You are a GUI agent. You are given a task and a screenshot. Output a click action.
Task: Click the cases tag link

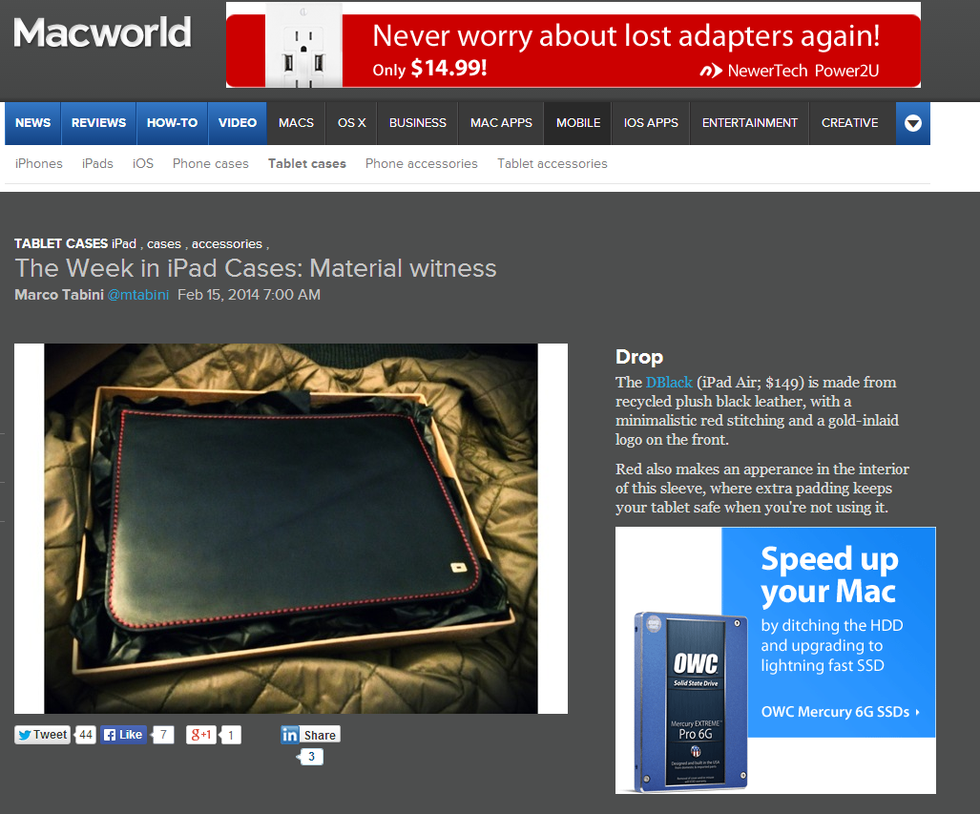click(x=164, y=244)
